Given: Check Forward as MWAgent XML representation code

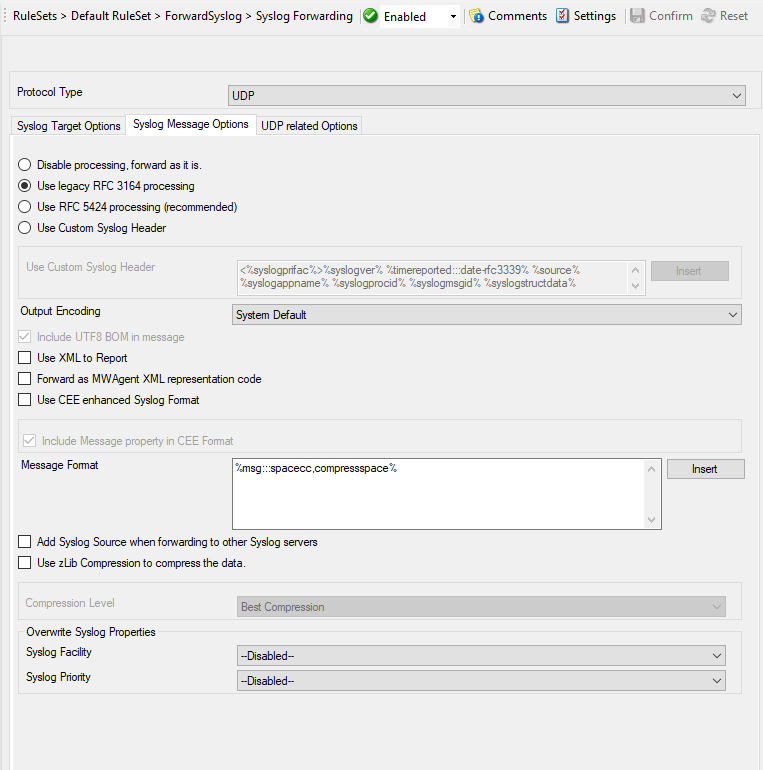Looking at the screenshot, I should click(x=25, y=379).
